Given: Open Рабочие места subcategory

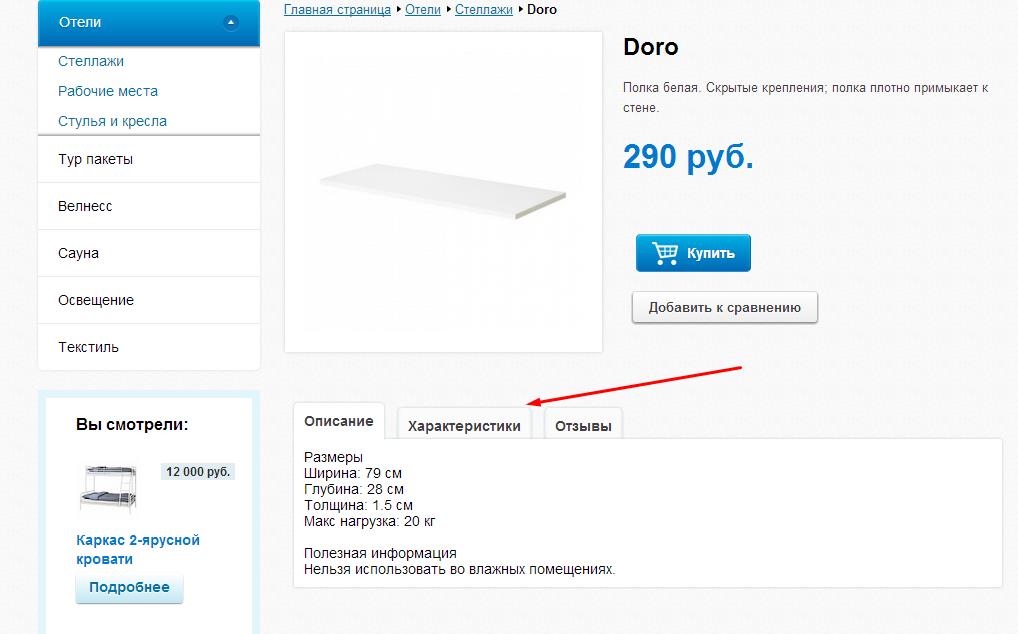Looking at the screenshot, I should click(x=108, y=91).
